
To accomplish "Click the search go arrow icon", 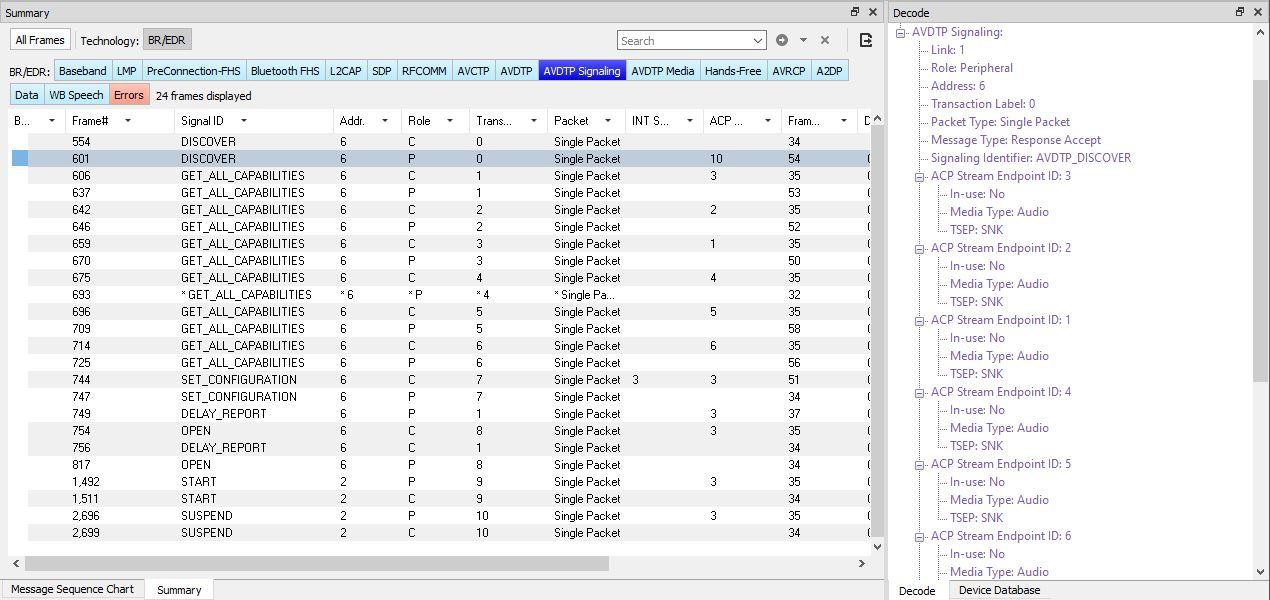I will coord(782,40).
